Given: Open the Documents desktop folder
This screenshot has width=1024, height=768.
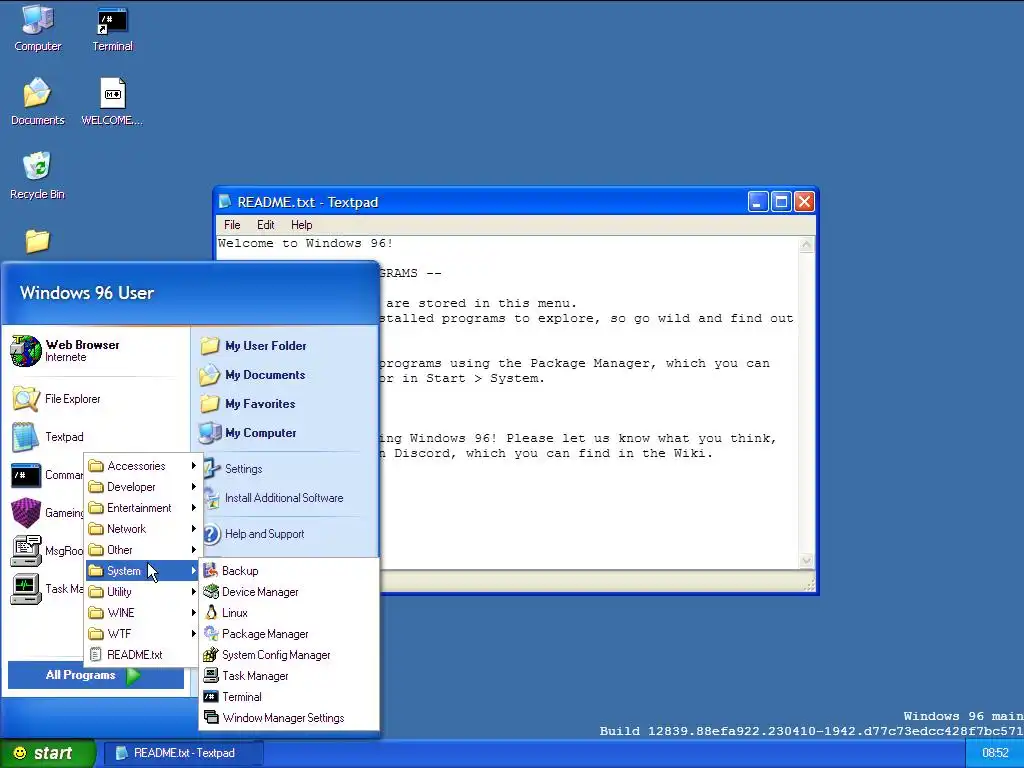Looking at the screenshot, I should click(38, 102).
